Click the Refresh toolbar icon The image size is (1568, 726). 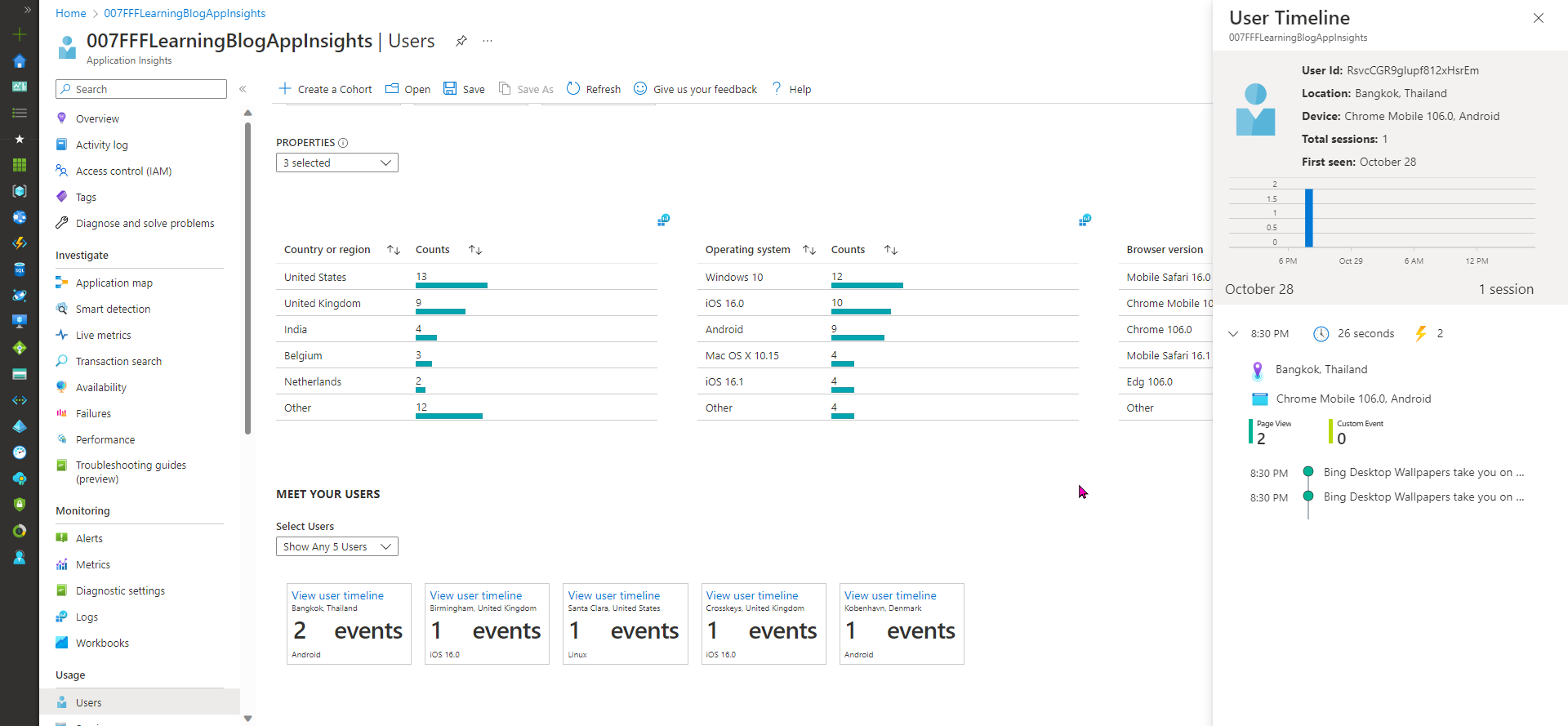573,88
